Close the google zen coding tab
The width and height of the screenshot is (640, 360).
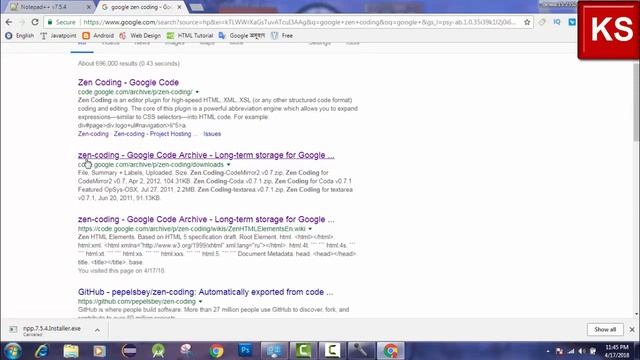tap(179, 7)
